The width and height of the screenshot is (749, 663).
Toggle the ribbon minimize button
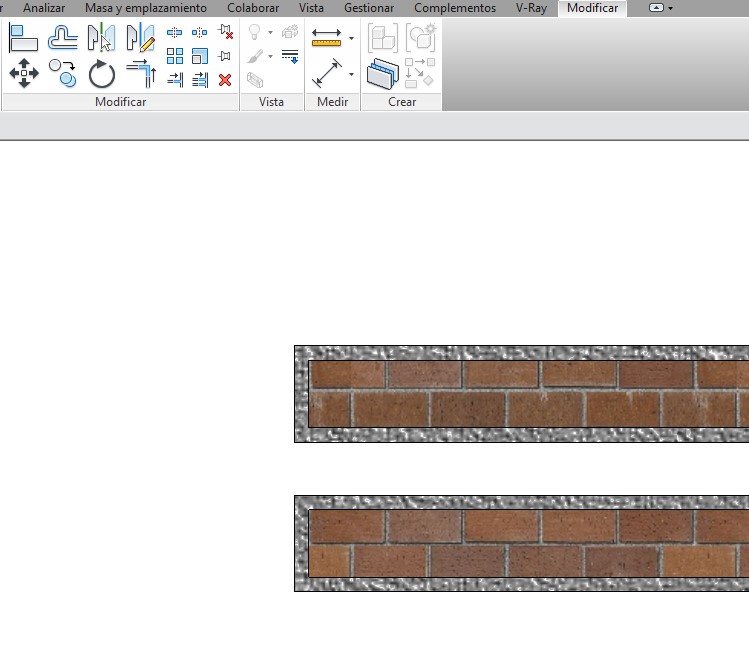[x=656, y=8]
